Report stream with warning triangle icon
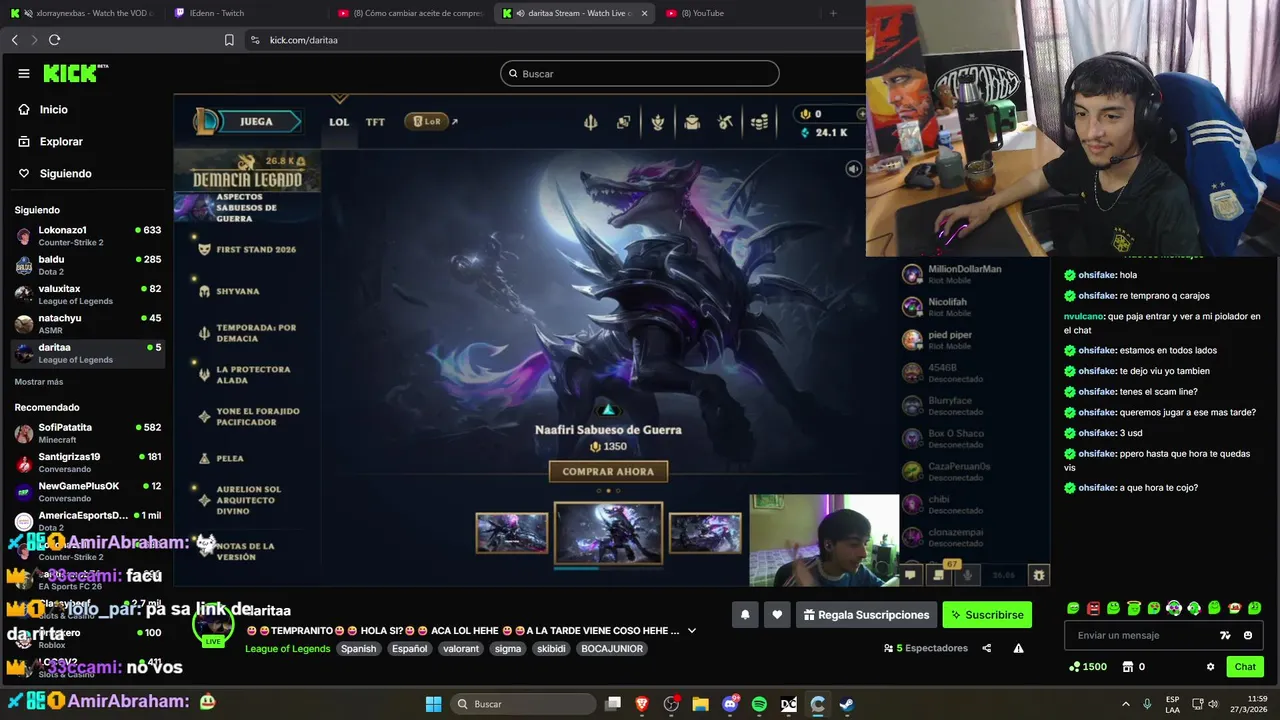The image size is (1280, 720). coord(1018,648)
